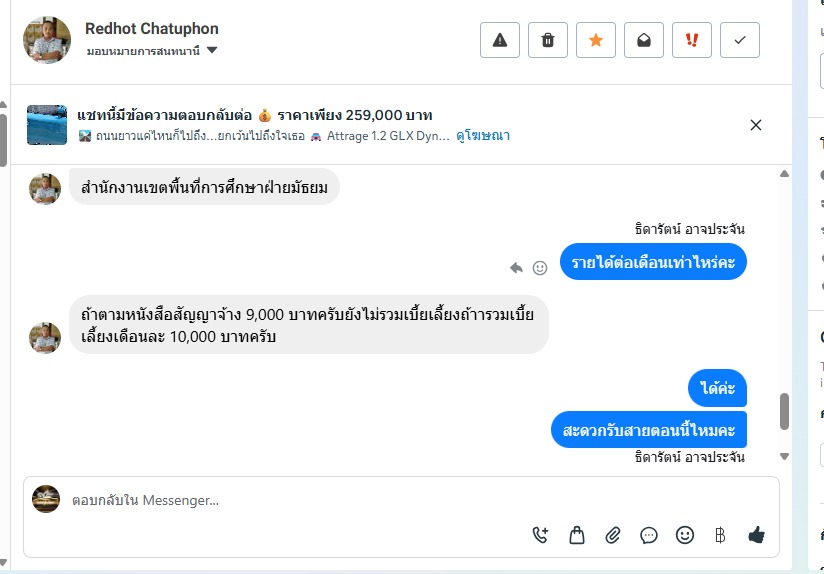Viewport: 824px width, 574px height.
Task: Open Redhot Chatuphon's profile picture in header
Action: pos(47,40)
